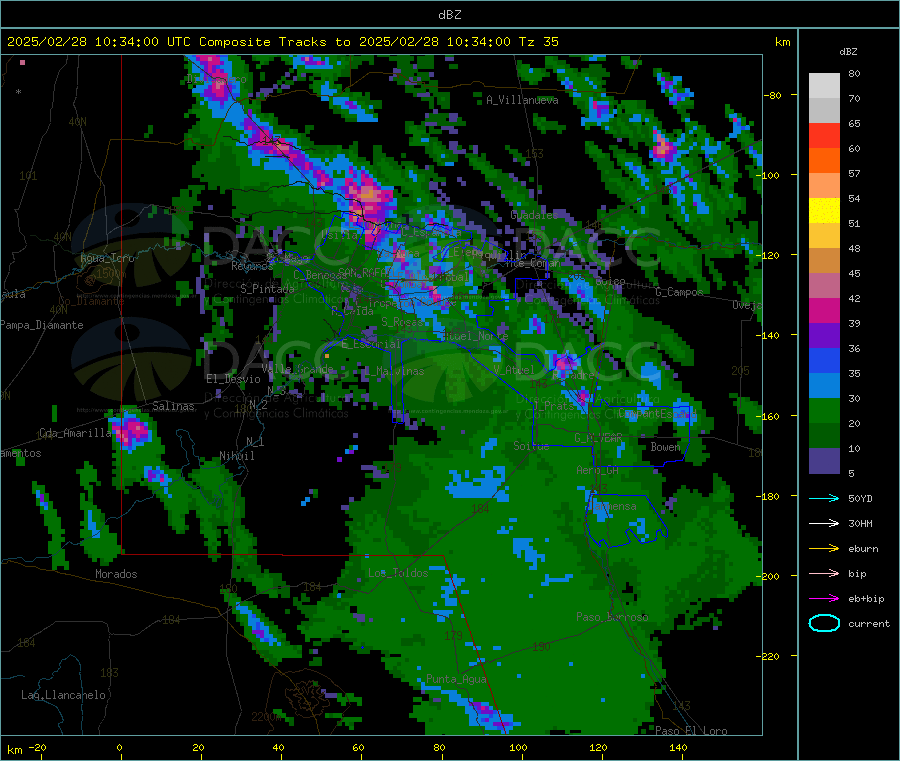The image size is (900, 761).
Task: Pick the yellow swatch below 54
Action: [x=824, y=211]
